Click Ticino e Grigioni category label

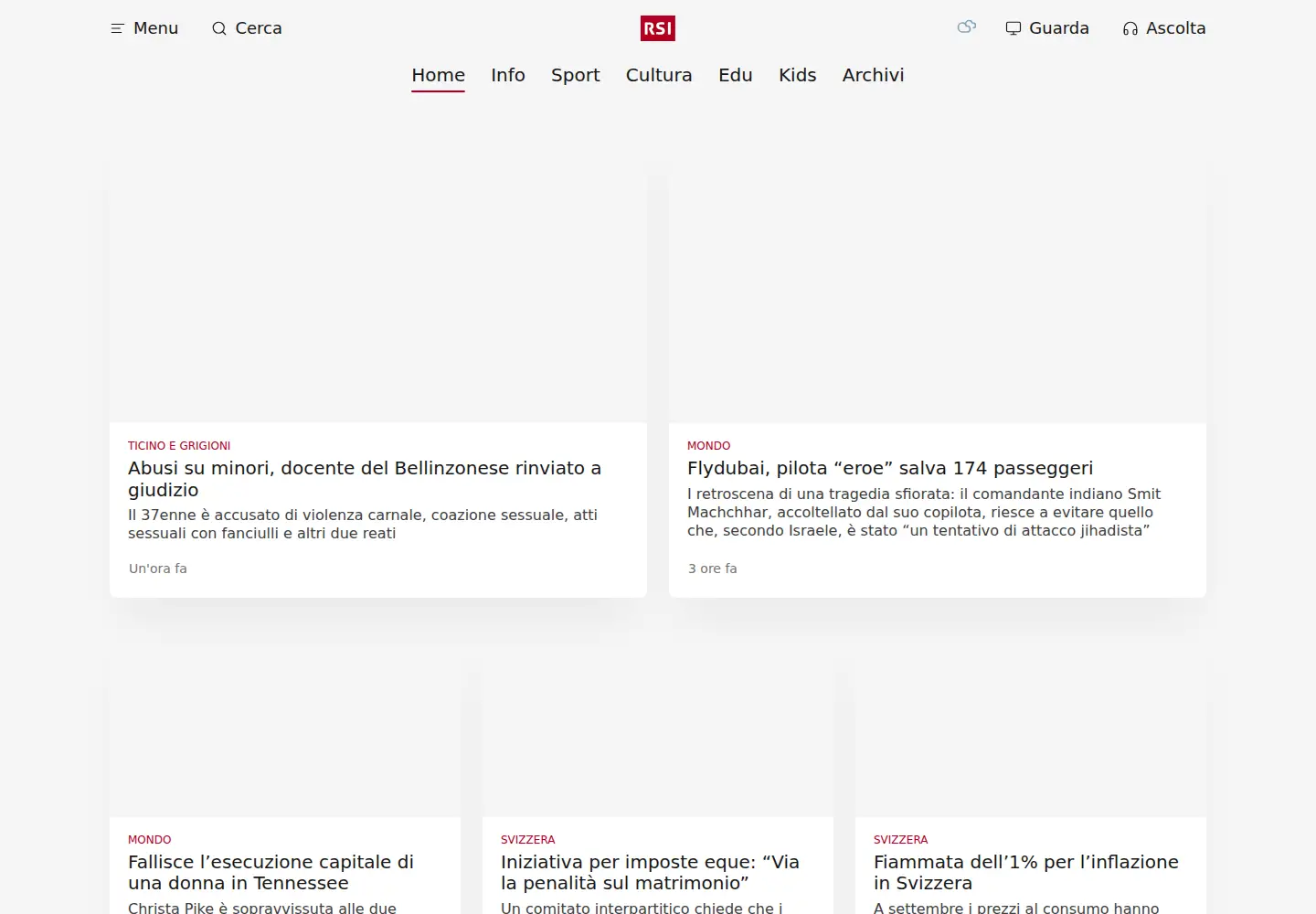[179, 446]
